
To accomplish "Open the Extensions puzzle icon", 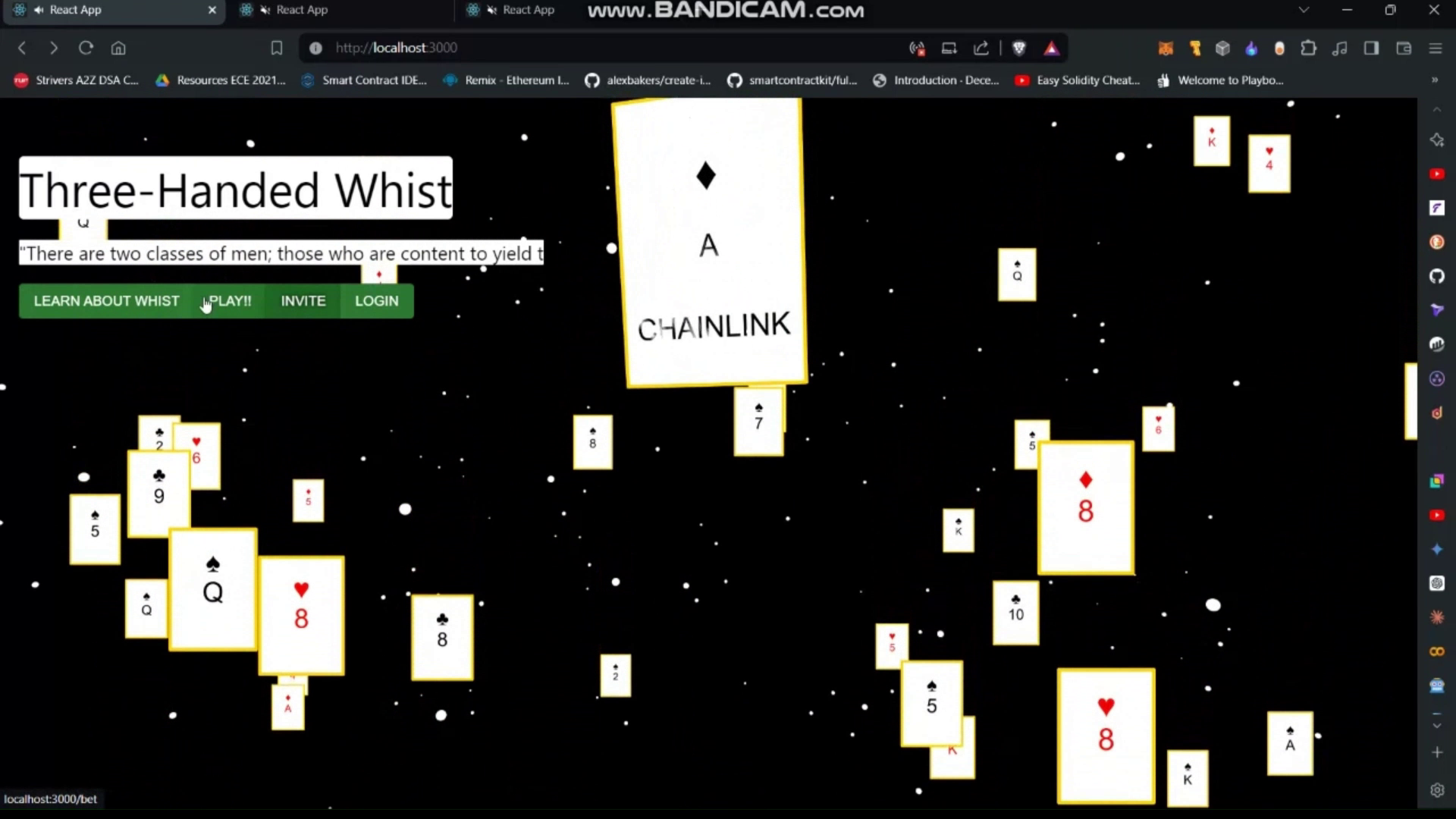I will (1308, 49).
